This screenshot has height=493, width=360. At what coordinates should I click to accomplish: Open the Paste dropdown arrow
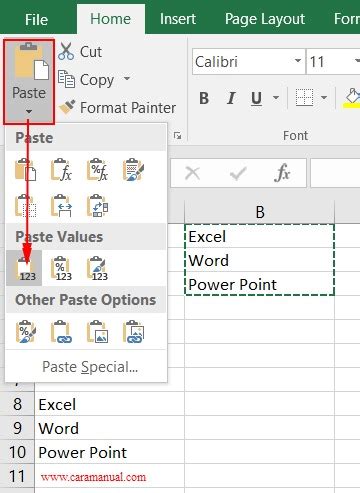pyautogui.click(x=29, y=111)
